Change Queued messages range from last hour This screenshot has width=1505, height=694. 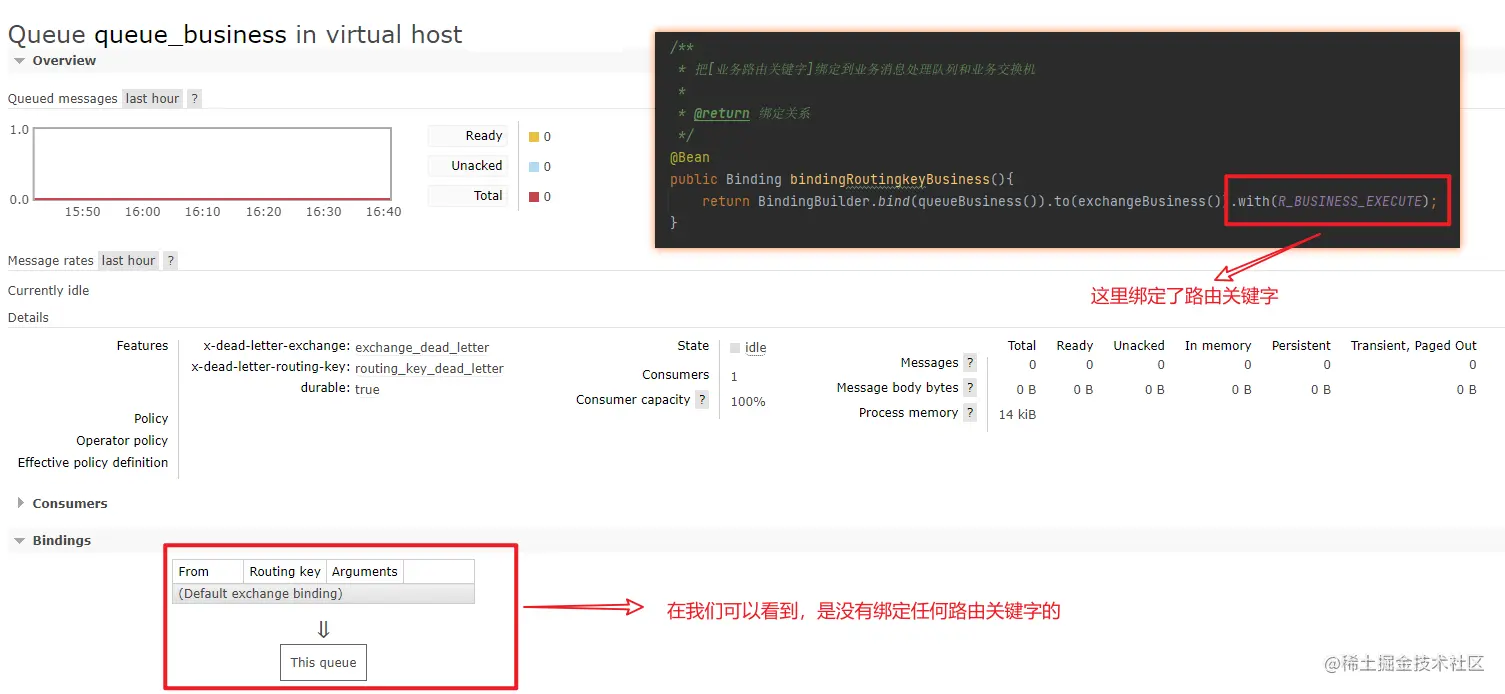[x=152, y=99]
